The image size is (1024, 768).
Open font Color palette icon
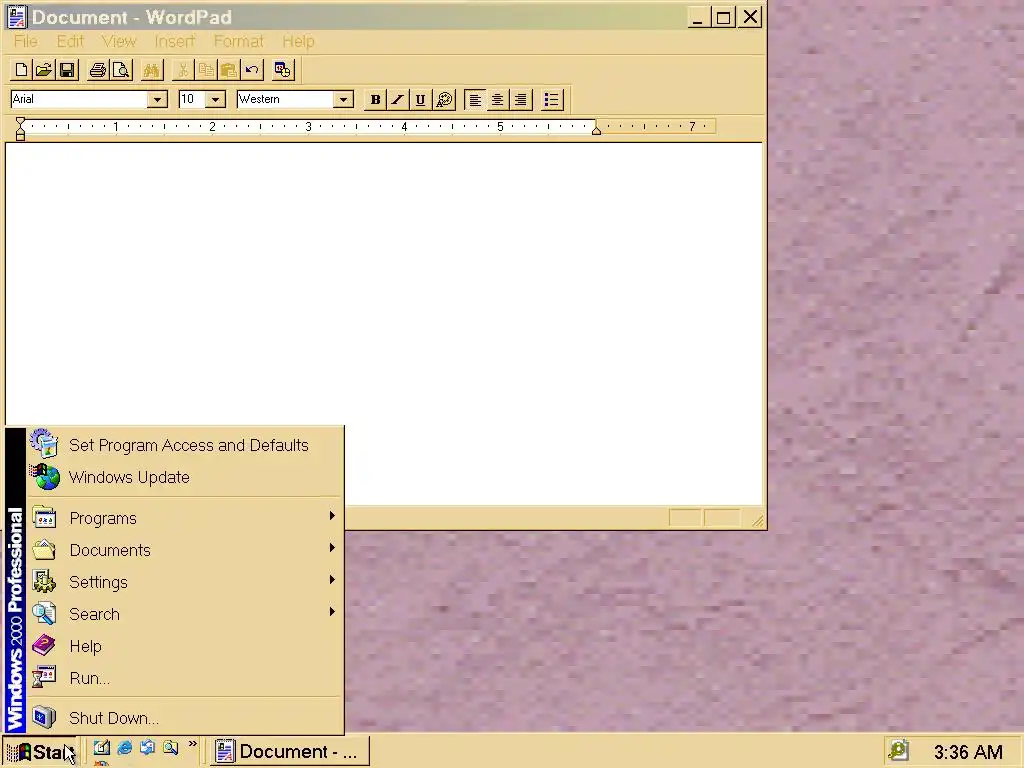[444, 99]
